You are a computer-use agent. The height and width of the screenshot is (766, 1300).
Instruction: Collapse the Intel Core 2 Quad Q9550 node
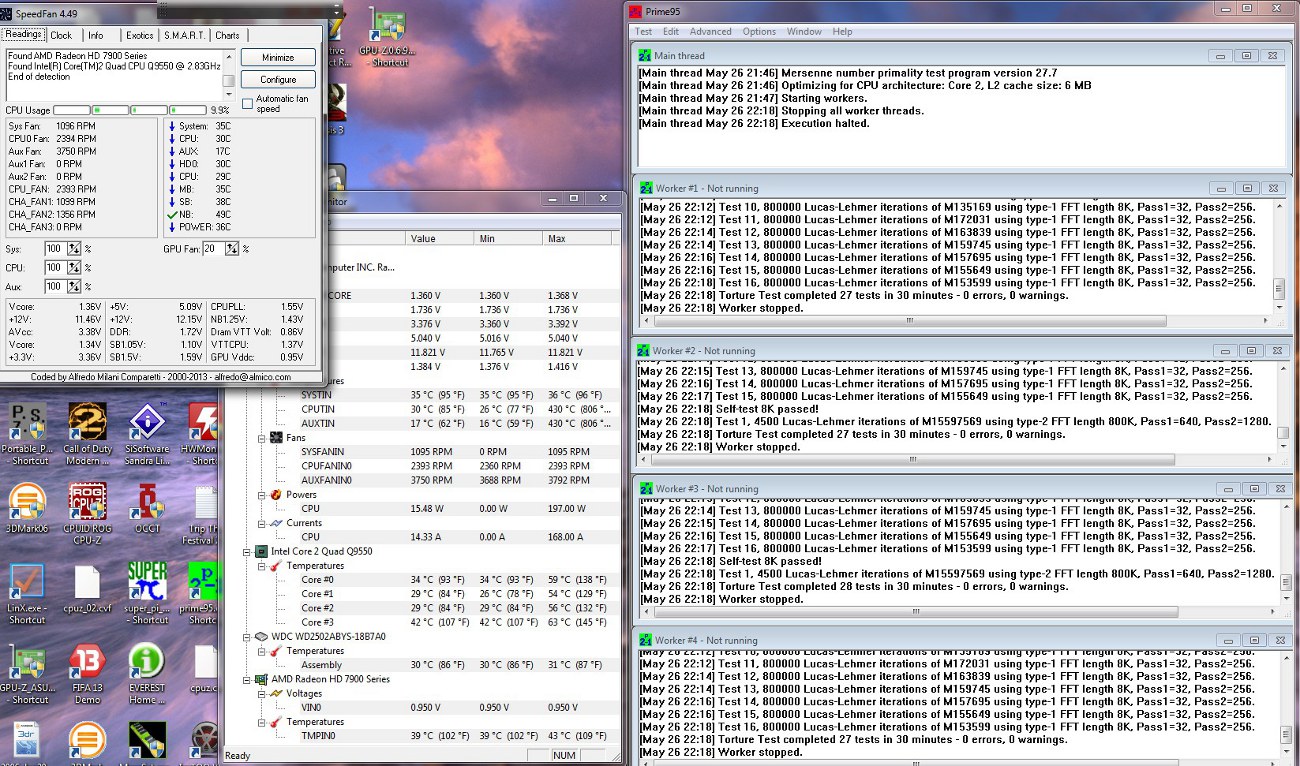click(x=247, y=551)
